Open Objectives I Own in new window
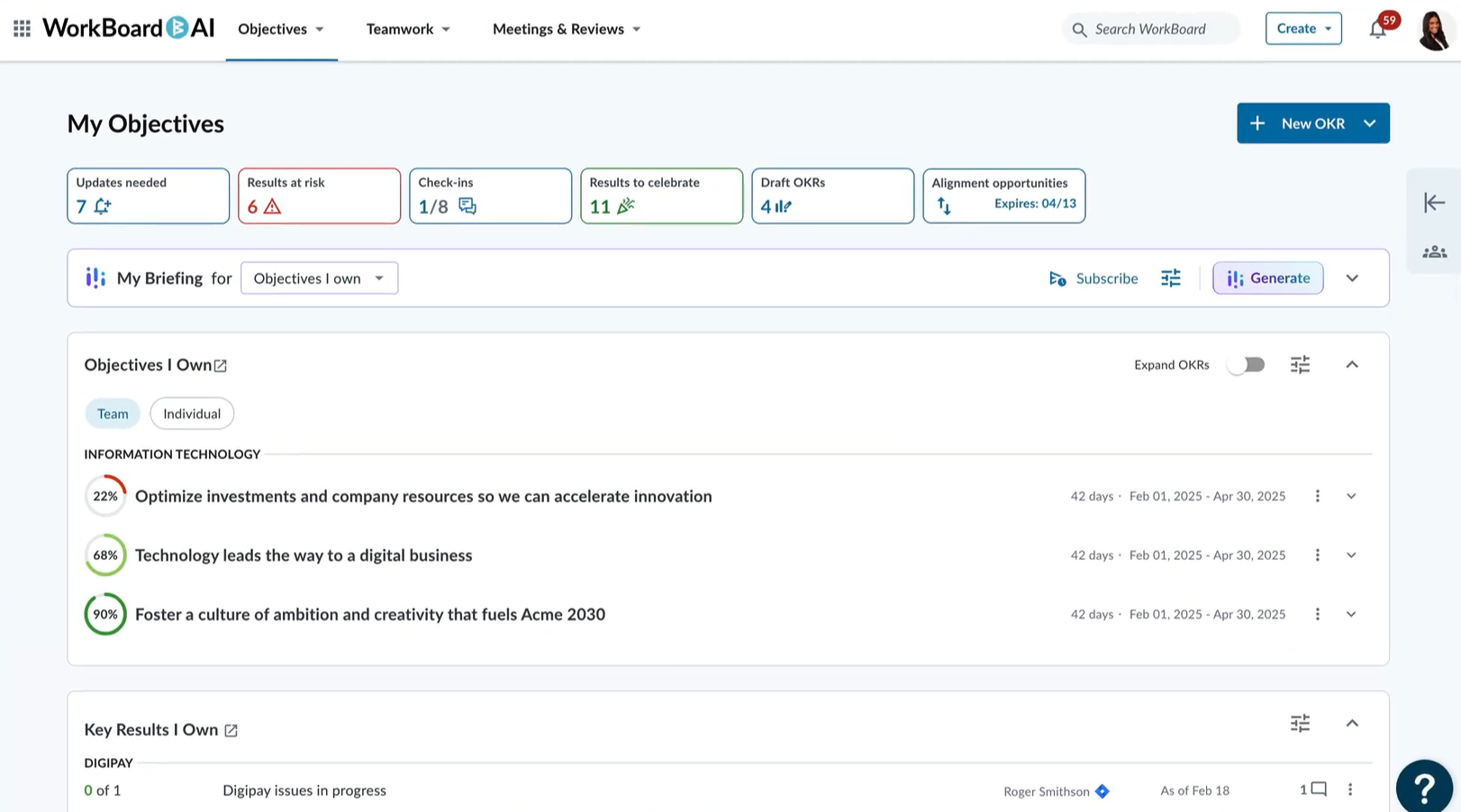This screenshot has height=812, width=1461. pyautogui.click(x=221, y=365)
